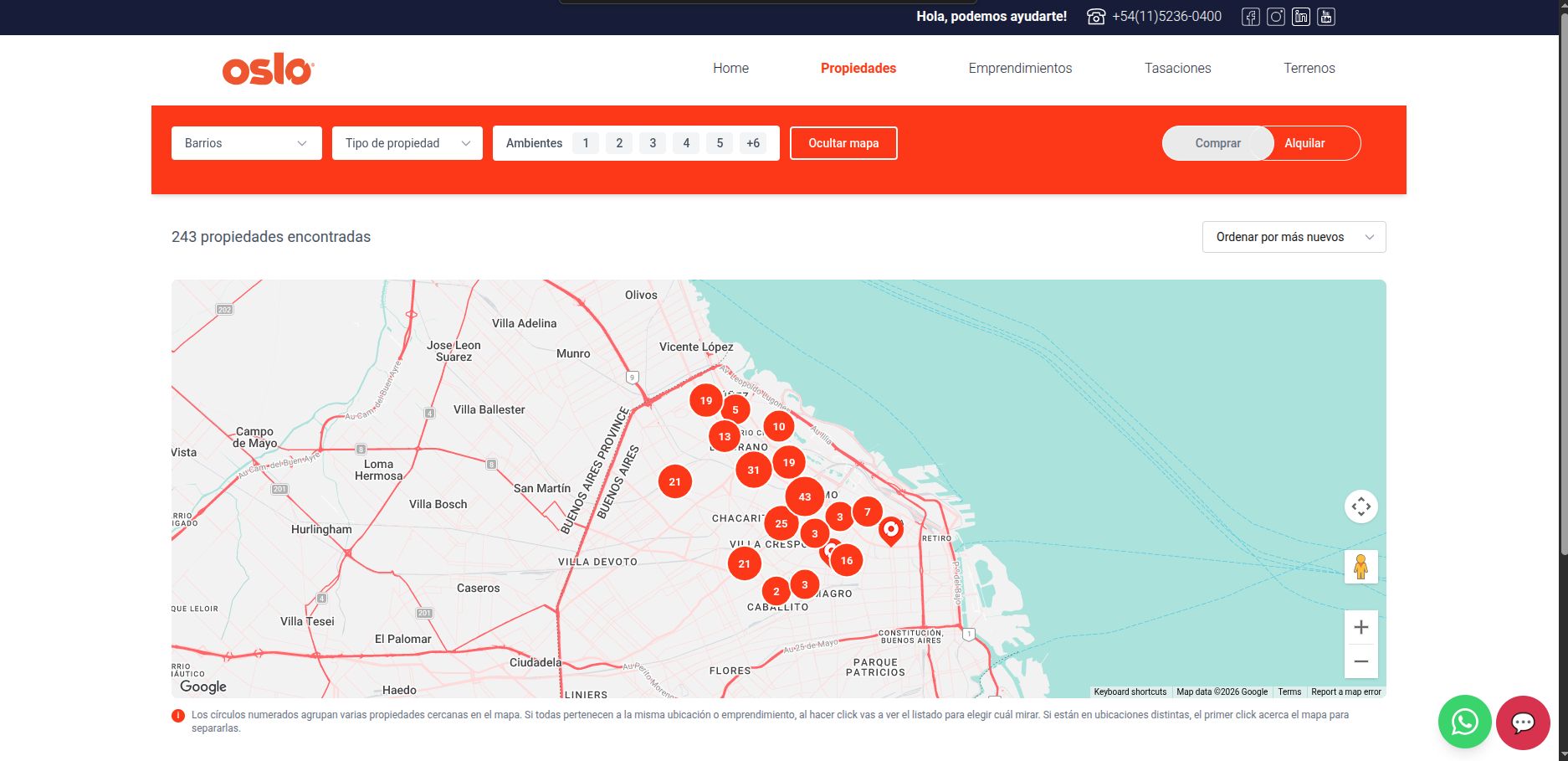
Task: Click the page vertical scrollbar
Action: [x=1564, y=285]
